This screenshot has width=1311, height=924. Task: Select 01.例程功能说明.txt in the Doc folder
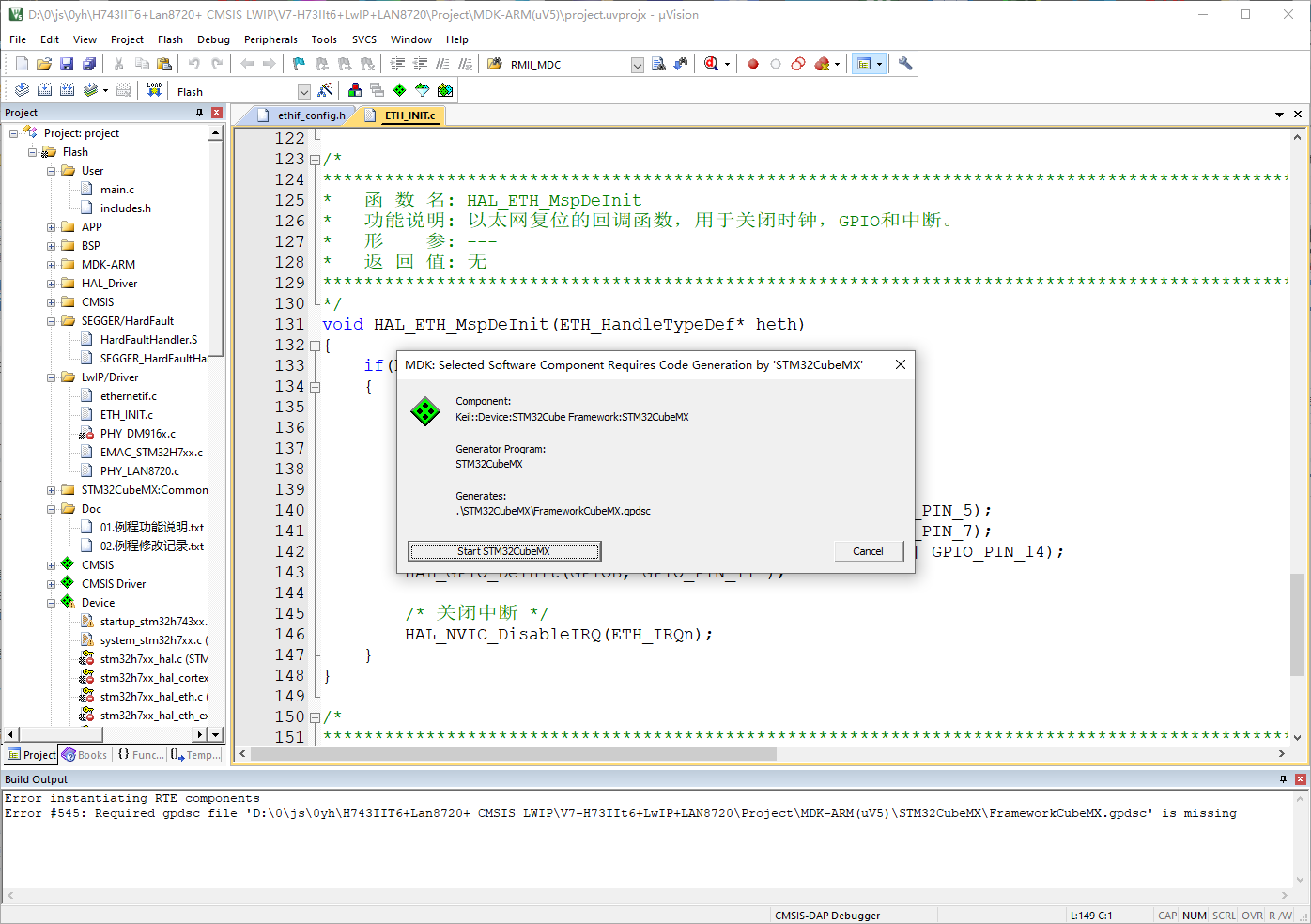(x=152, y=528)
